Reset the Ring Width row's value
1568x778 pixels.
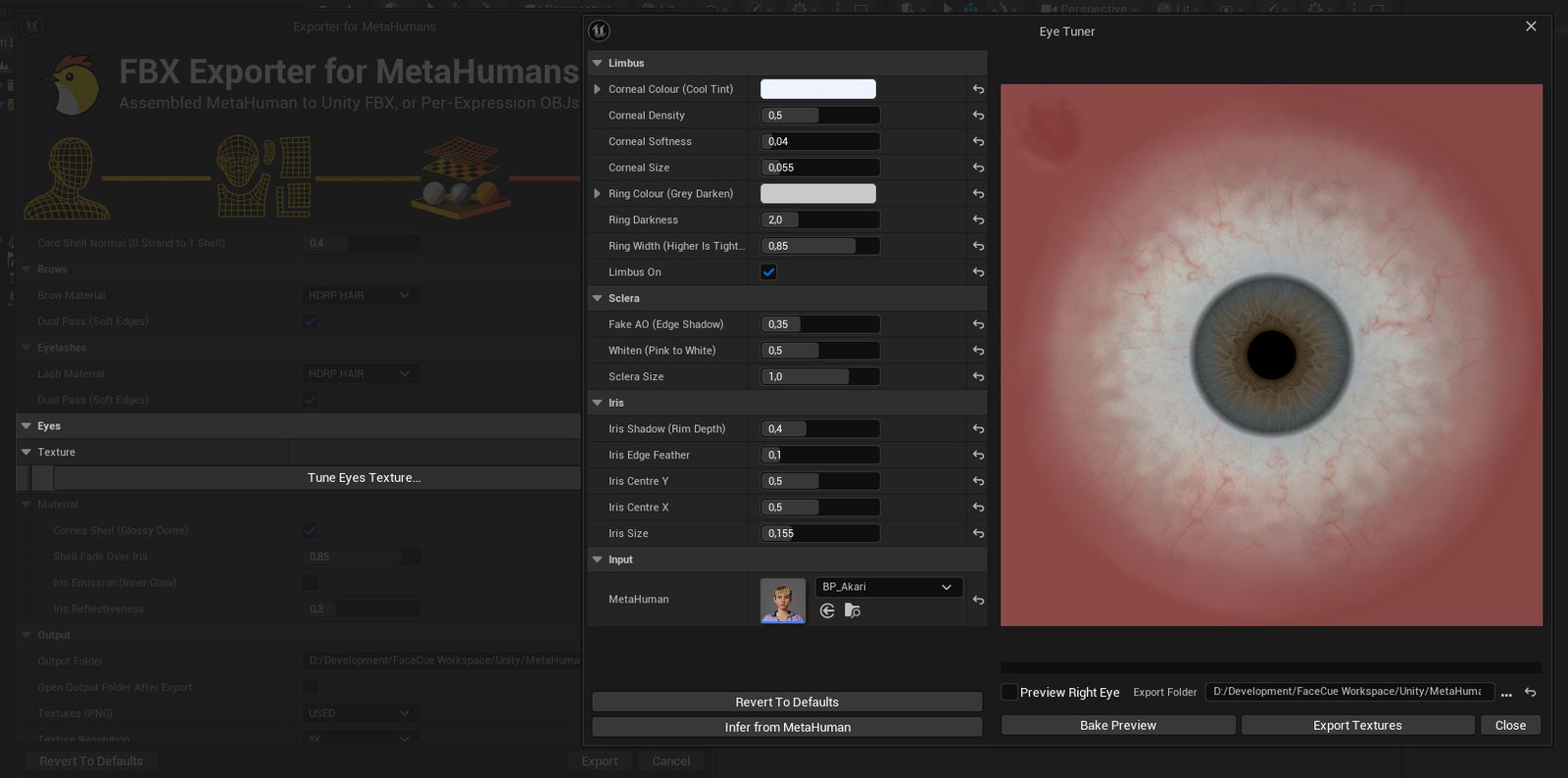point(978,246)
